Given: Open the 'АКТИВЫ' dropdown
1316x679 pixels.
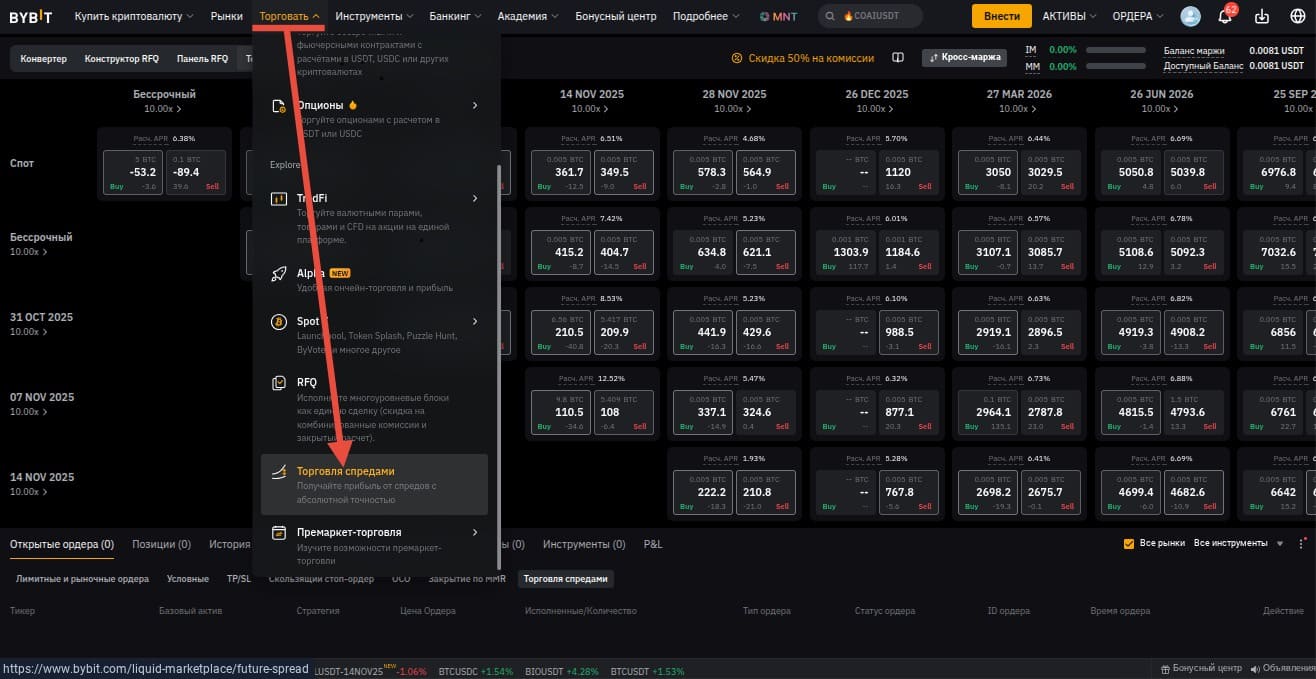Looking at the screenshot, I should 1069,16.
